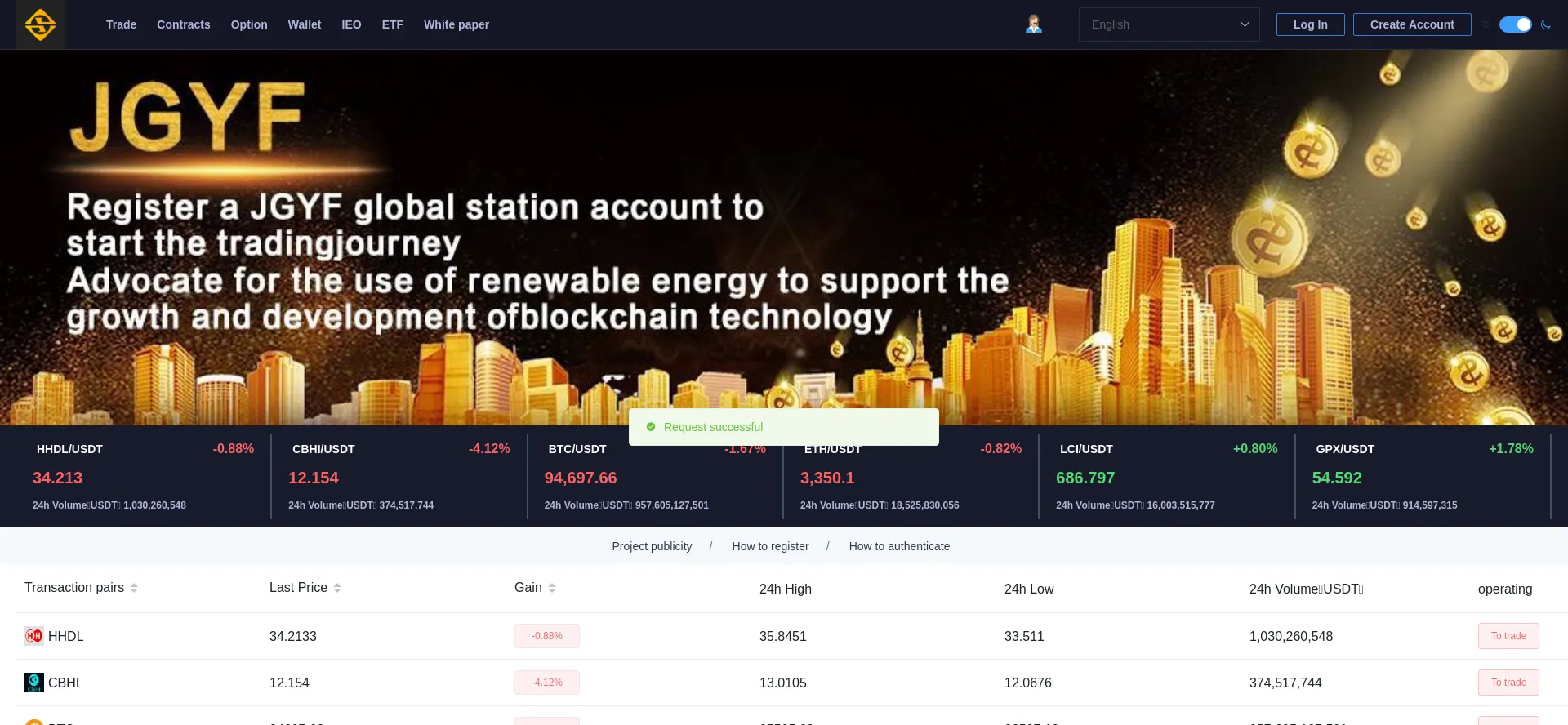Click LCI/USDT +0.80% change
Screen dimensions: 1568x725
(x=1255, y=449)
